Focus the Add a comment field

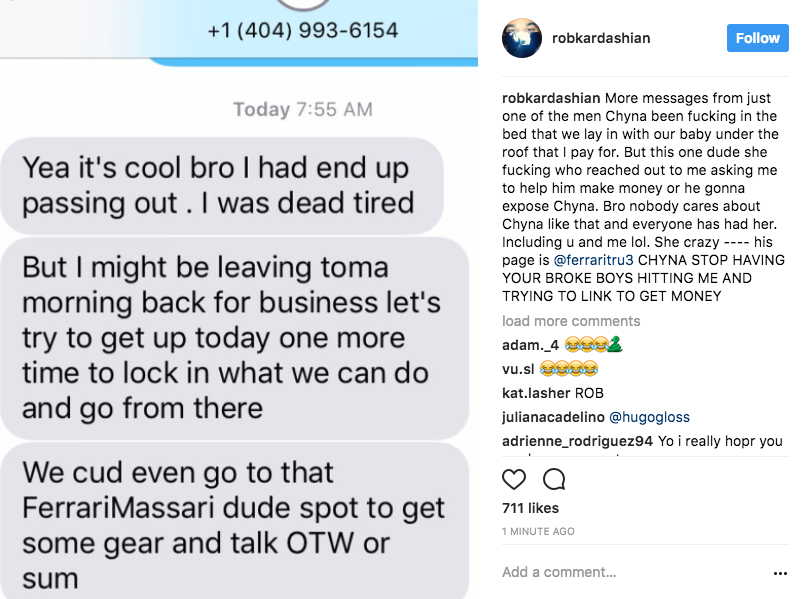(635, 572)
